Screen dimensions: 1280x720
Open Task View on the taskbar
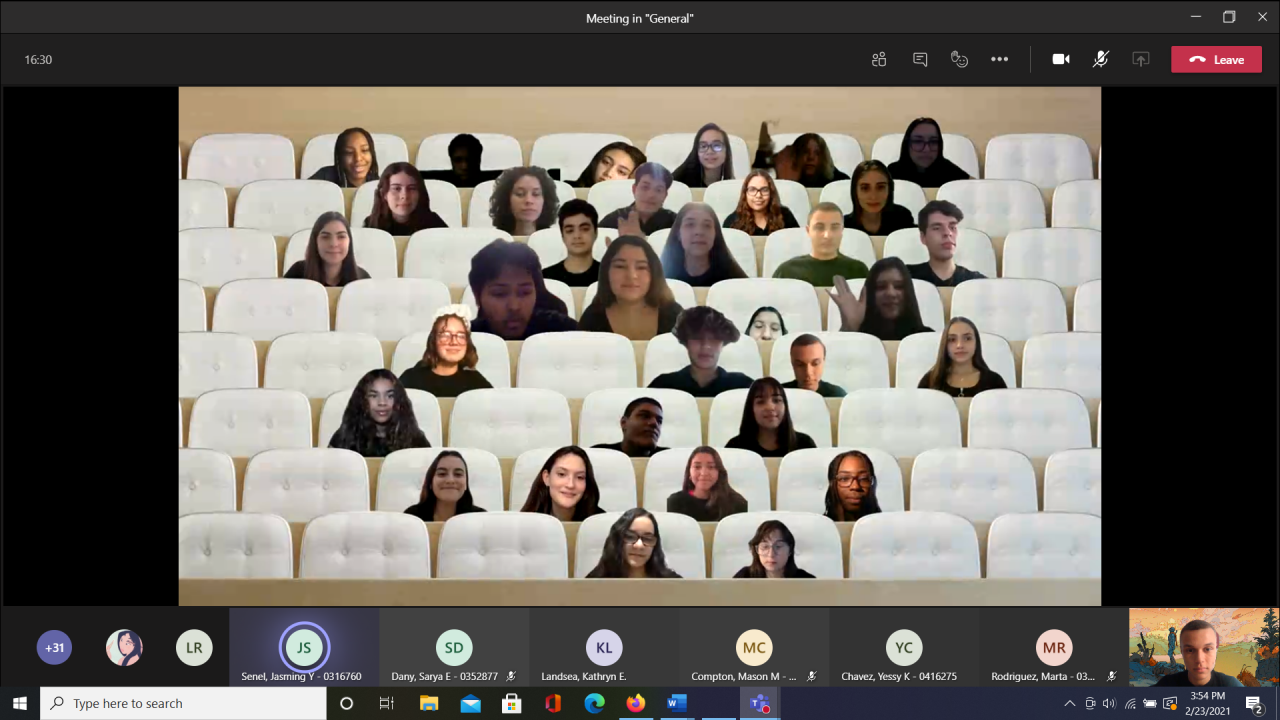point(387,703)
